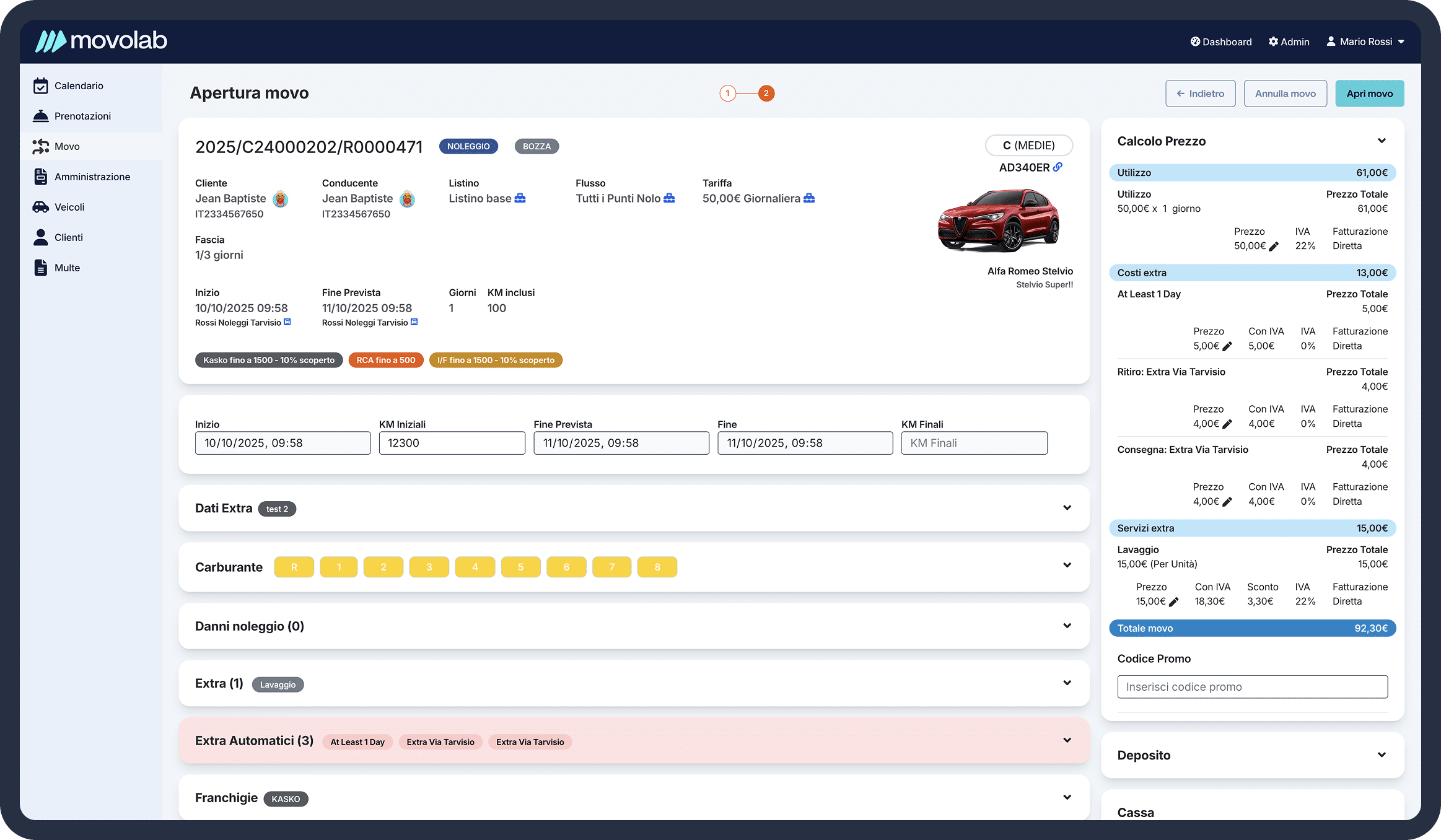The image size is (1441, 840).
Task: Click the briefcase icon next to 50,00€ Giornaliera tariff
Action: point(809,198)
